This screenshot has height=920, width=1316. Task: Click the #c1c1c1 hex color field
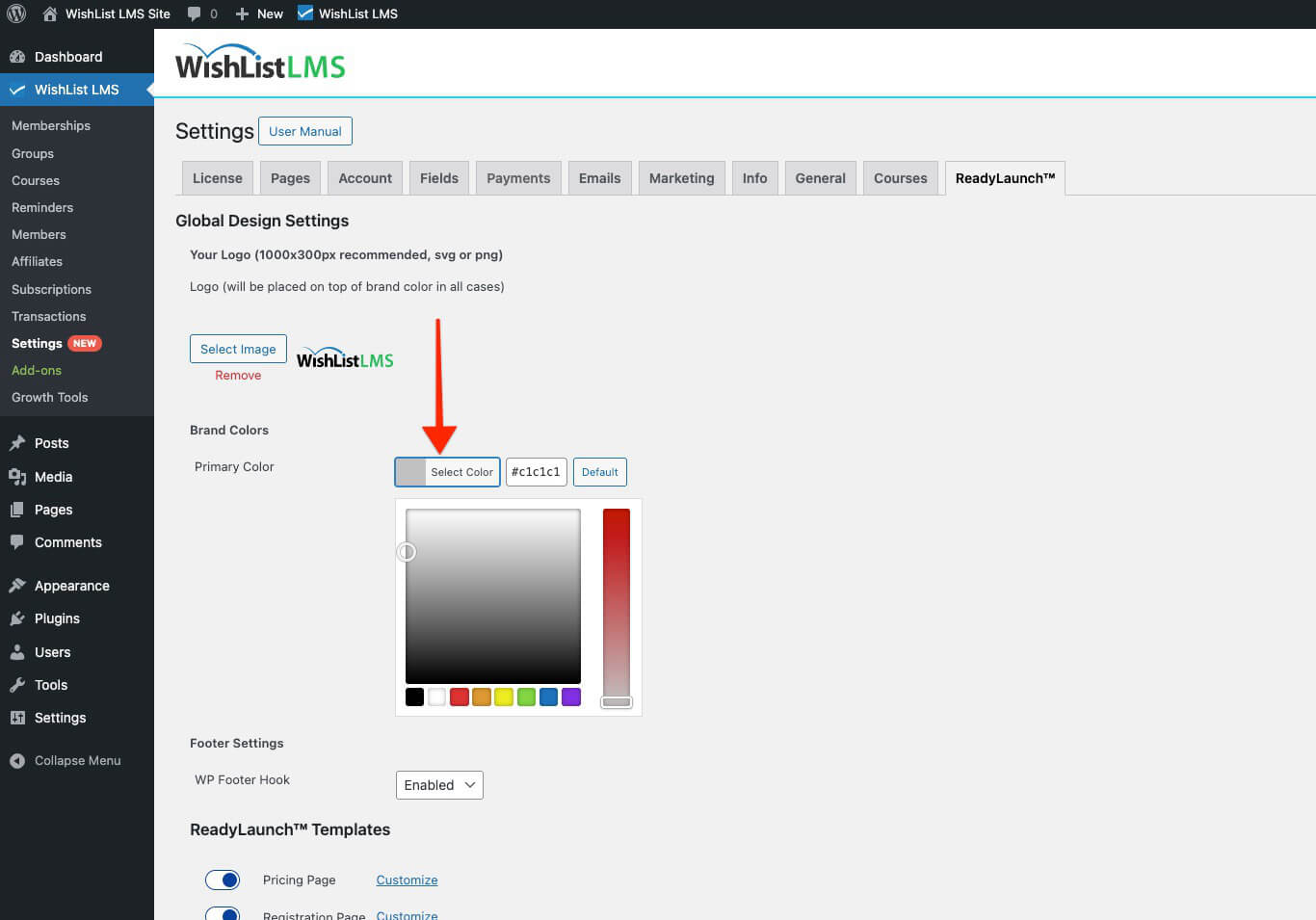click(536, 472)
